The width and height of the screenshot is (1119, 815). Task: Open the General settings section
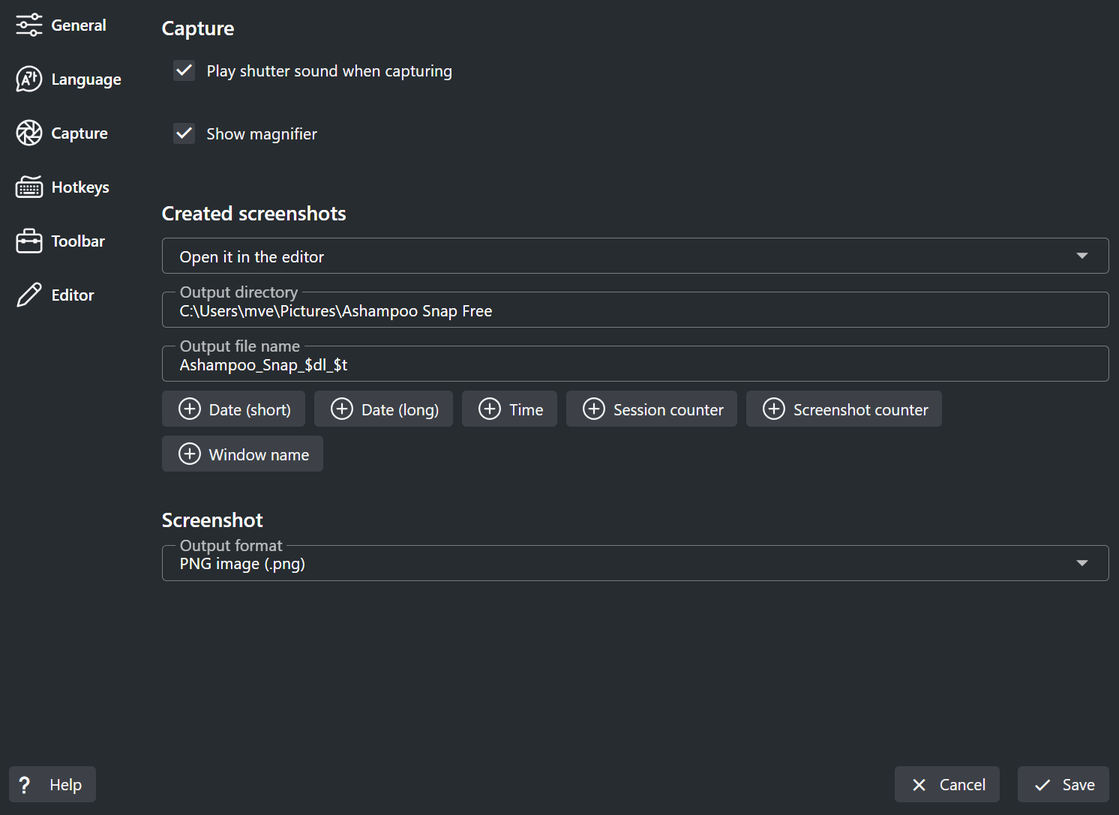click(61, 25)
